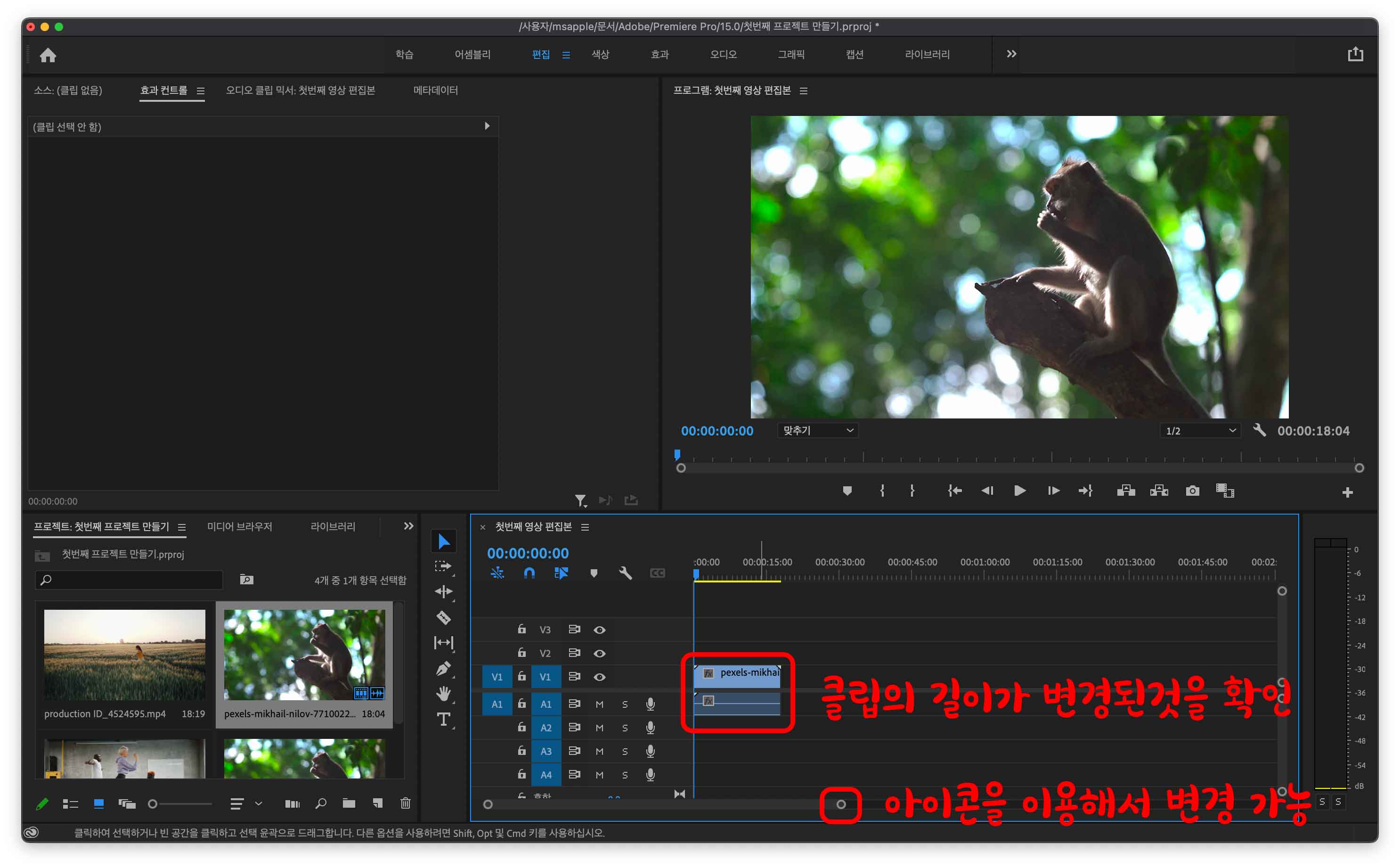Open the 미디어 브라우저 panel tab
Image resolution: width=1400 pixels, height=868 pixels.
pos(239,526)
